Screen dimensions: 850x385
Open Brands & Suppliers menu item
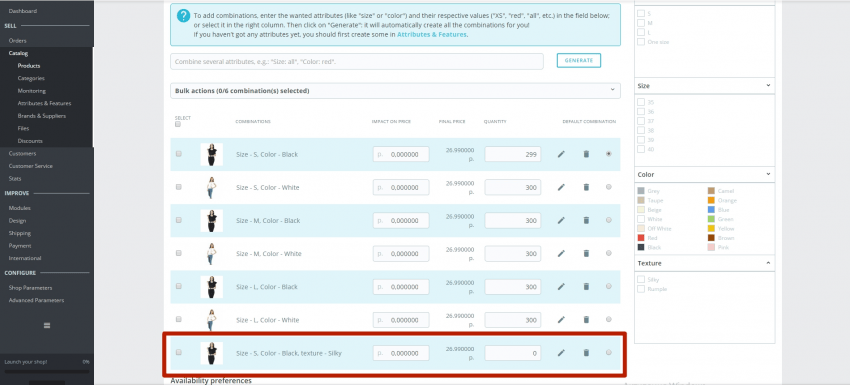(x=42, y=116)
